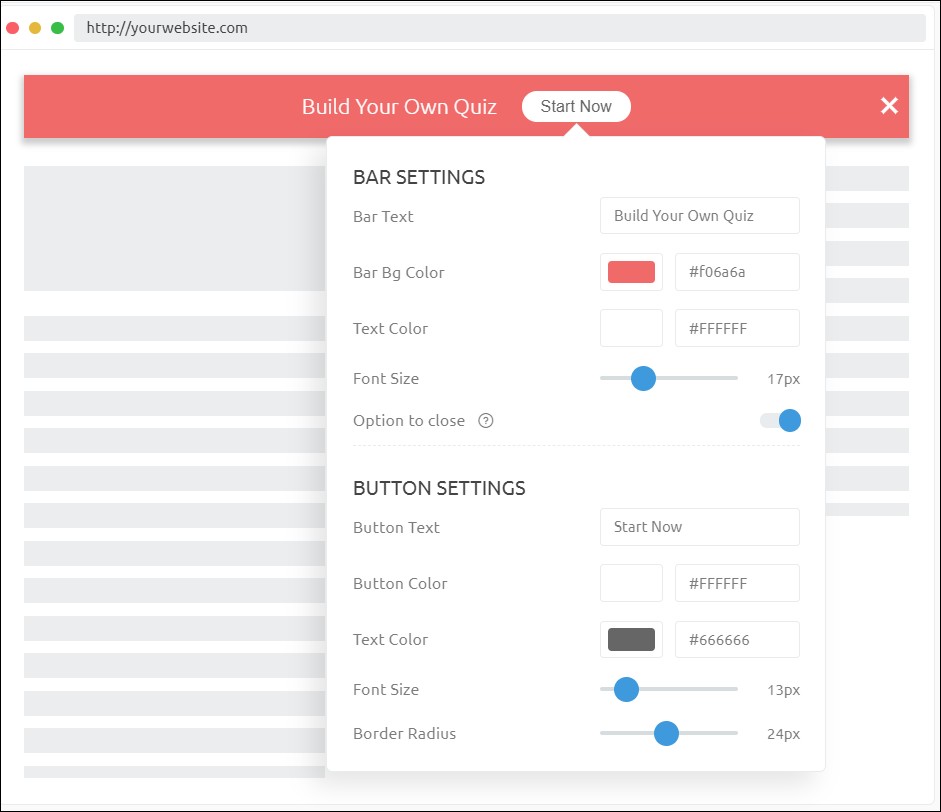Click the green maximize window dot
941x812 pixels.
tap(58, 28)
